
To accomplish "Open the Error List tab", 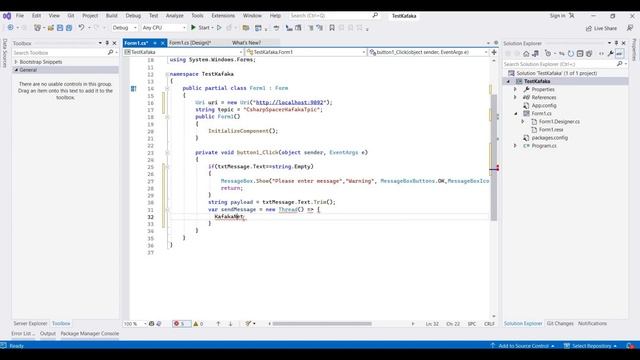I will [x=23, y=333].
